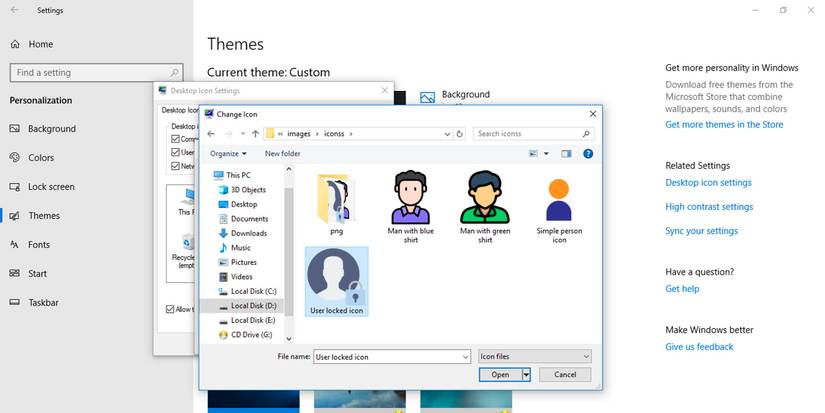Screen dimensions: 825x413
Task: Open the Organize menu
Action: point(228,154)
